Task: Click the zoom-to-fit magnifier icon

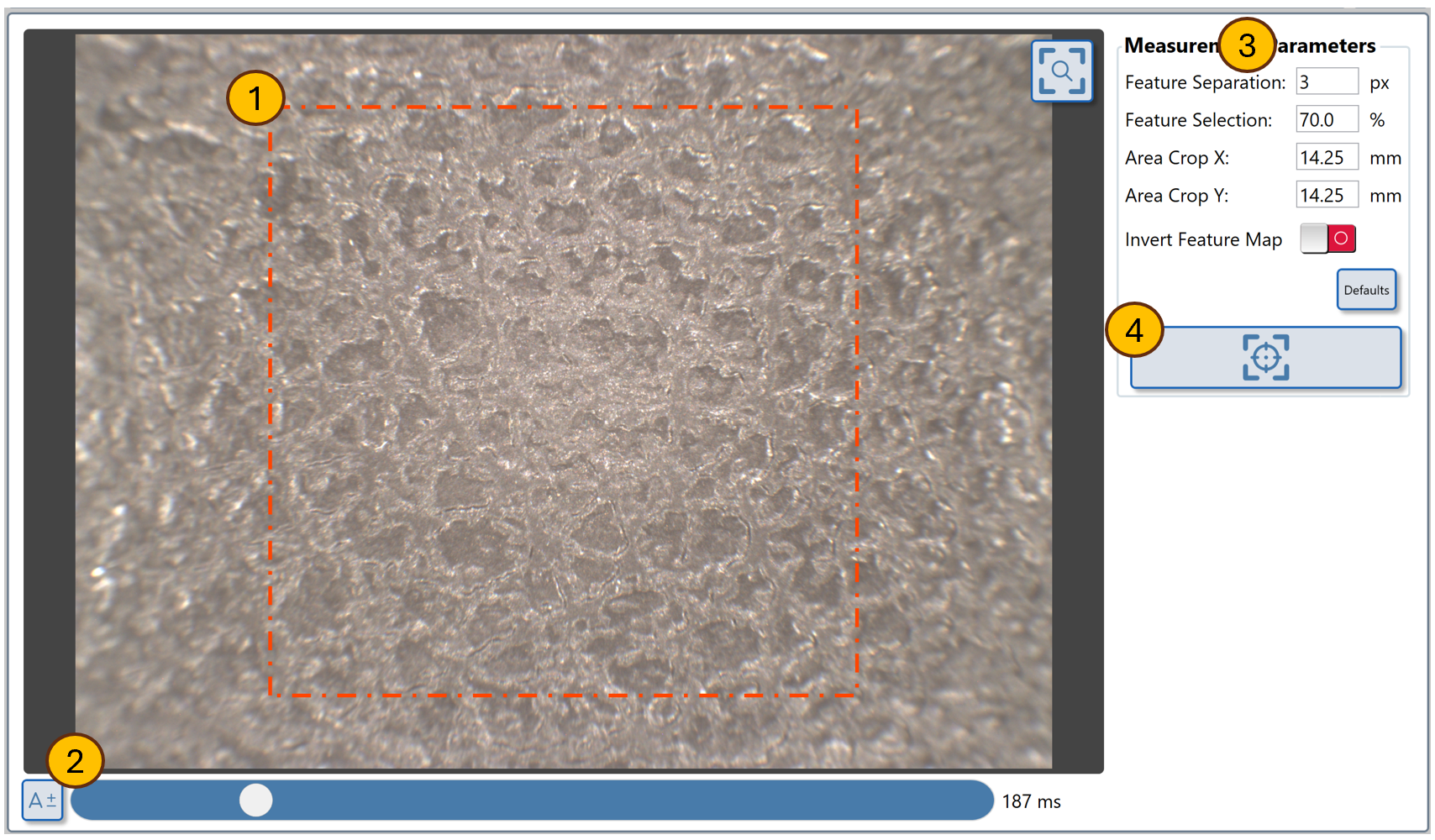Action: coord(1061,71)
